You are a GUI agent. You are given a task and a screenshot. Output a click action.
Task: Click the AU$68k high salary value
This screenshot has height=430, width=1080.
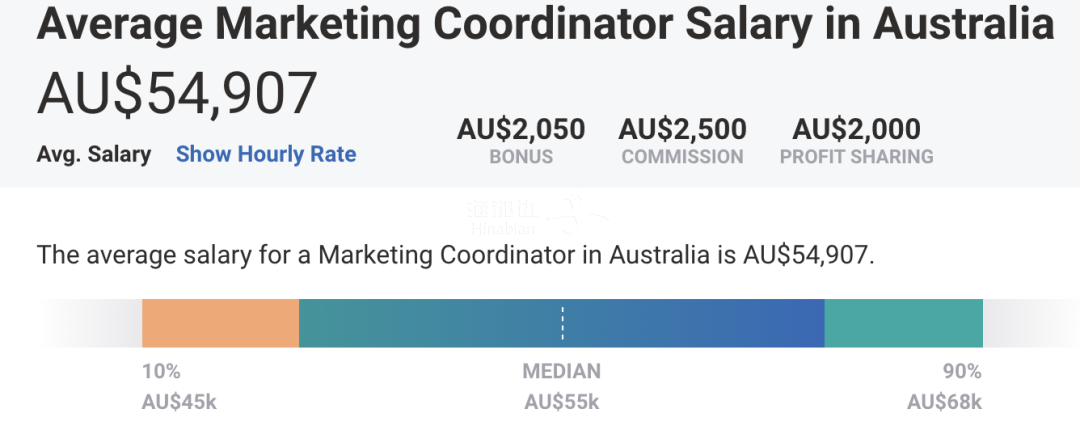tap(944, 401)
